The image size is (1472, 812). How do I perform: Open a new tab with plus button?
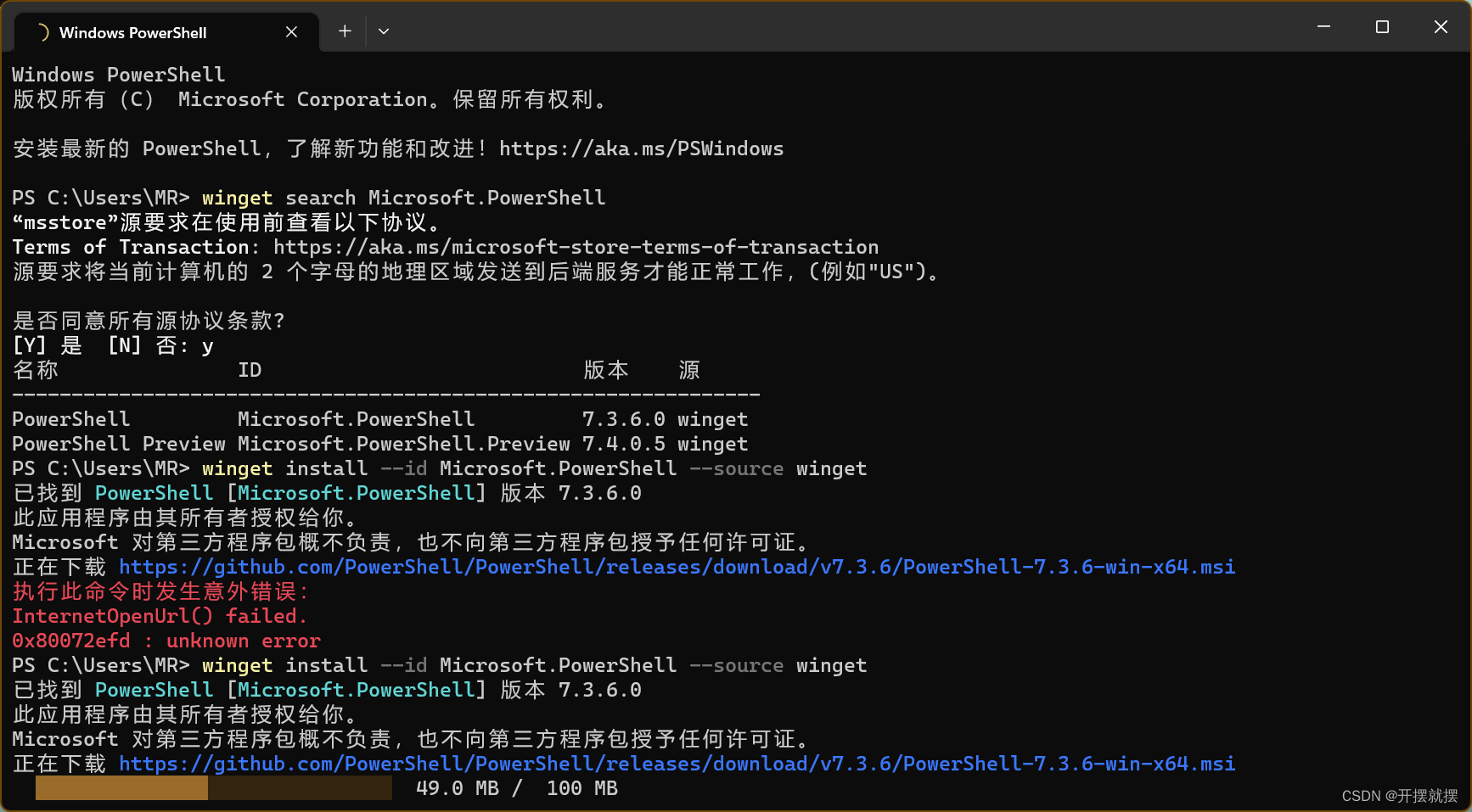(x=345, y=31)
